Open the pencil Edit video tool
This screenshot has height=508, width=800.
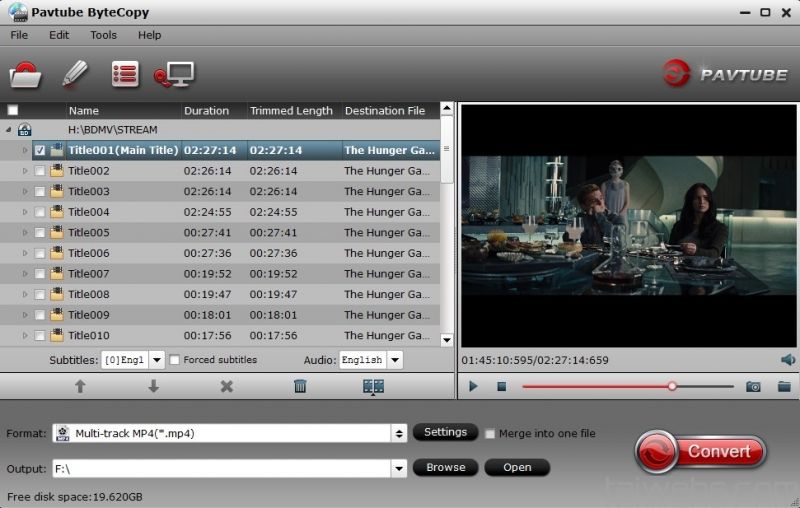pyautogui.click(x=74, y=74)
